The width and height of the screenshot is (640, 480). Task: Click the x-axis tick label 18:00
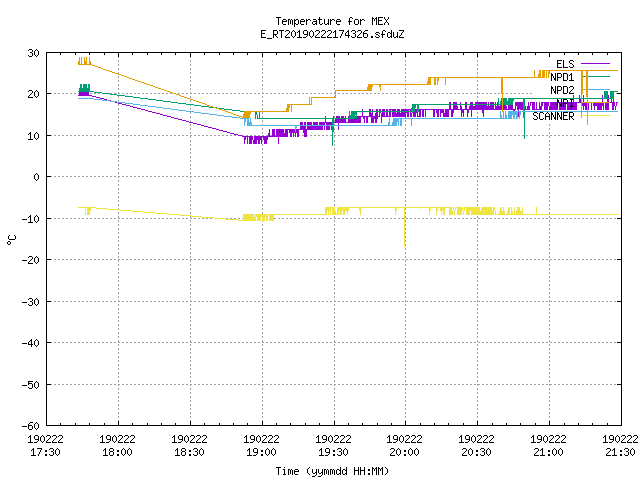pyautogui.click(x=118, y=452)
